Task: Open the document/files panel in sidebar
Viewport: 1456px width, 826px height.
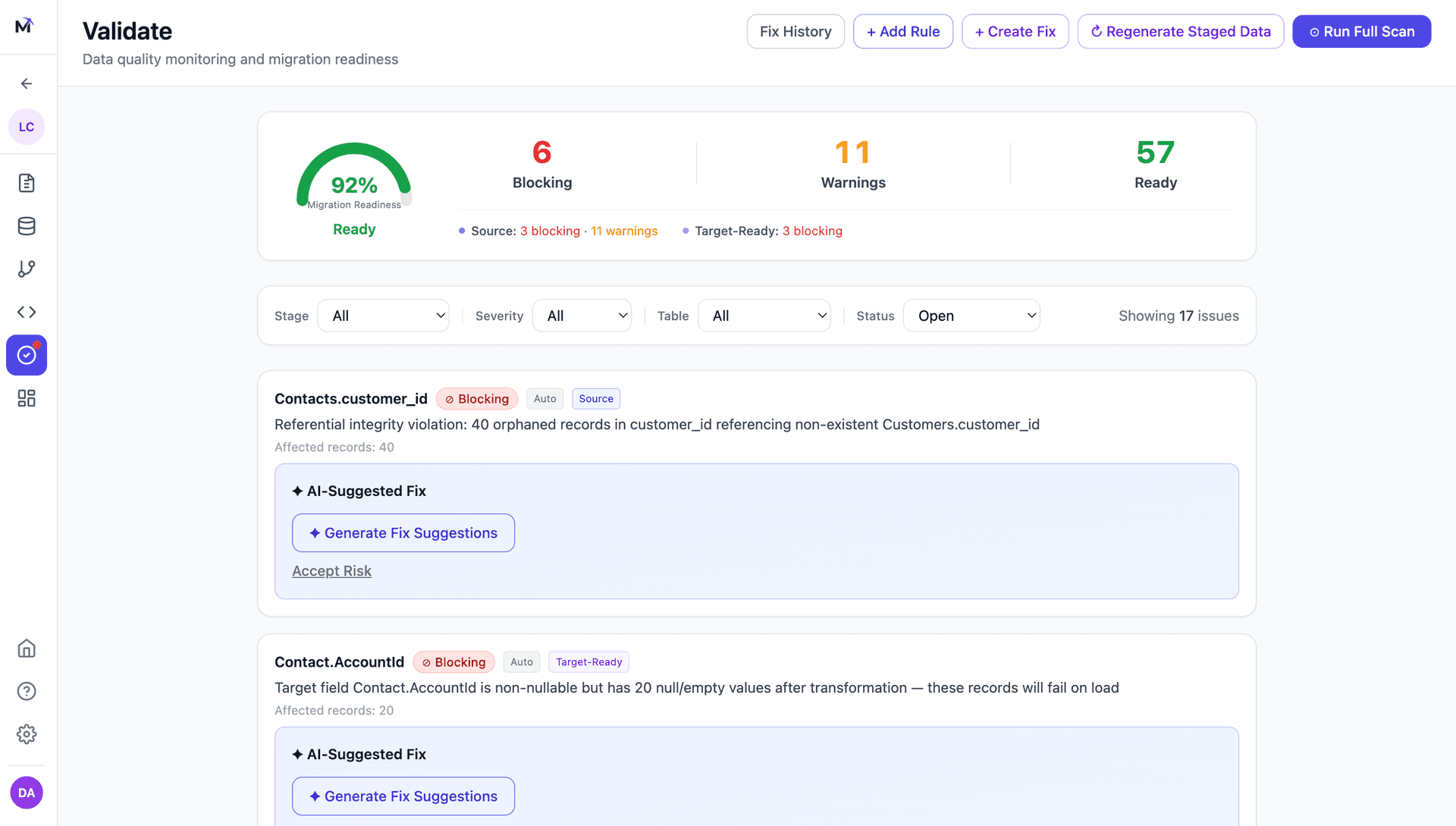Action: click(x=27, y=183)
